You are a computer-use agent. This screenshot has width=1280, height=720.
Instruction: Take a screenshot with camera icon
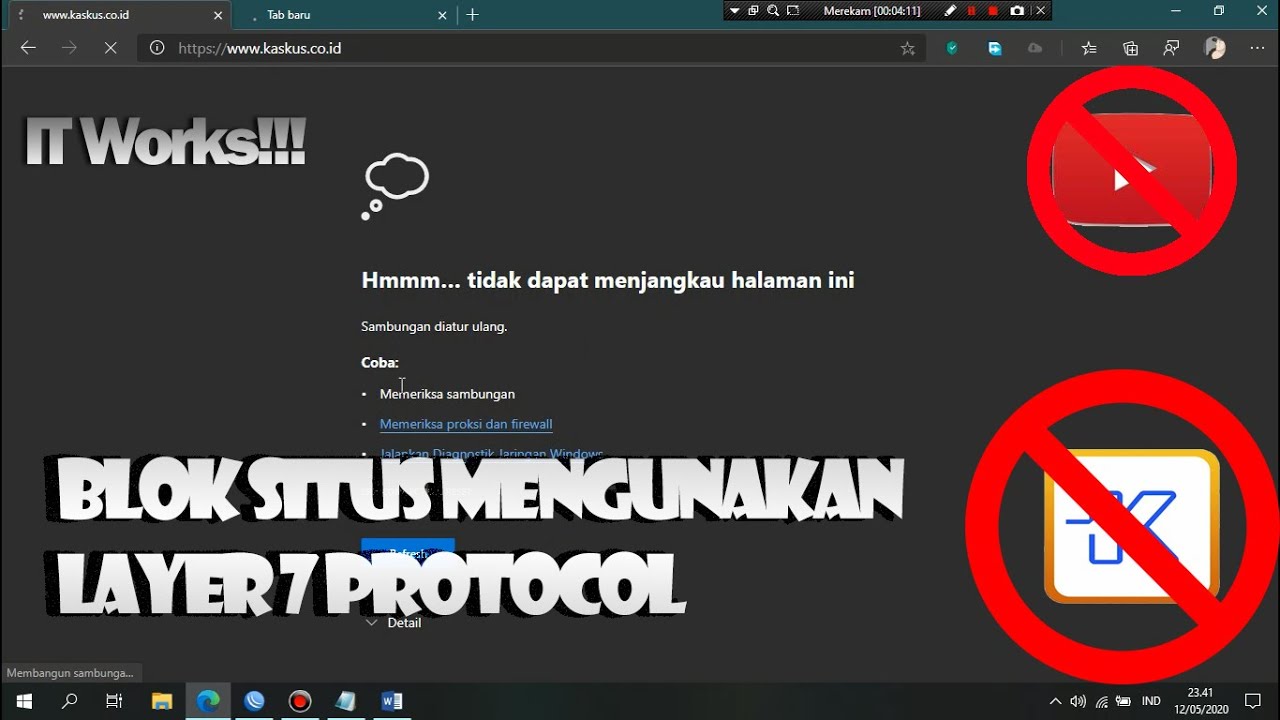coord(1017,11)
